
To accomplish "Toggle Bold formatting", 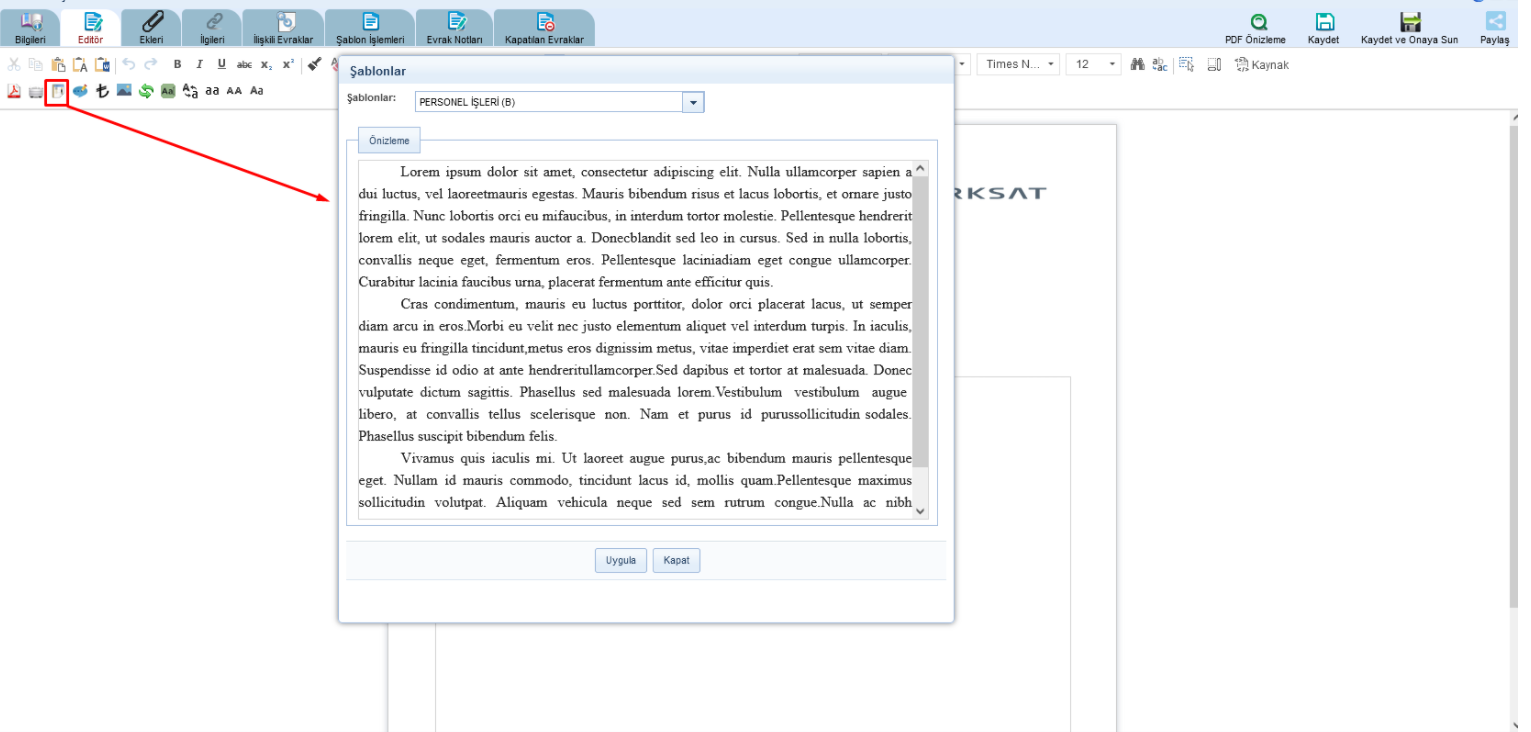I will (177, 65).
